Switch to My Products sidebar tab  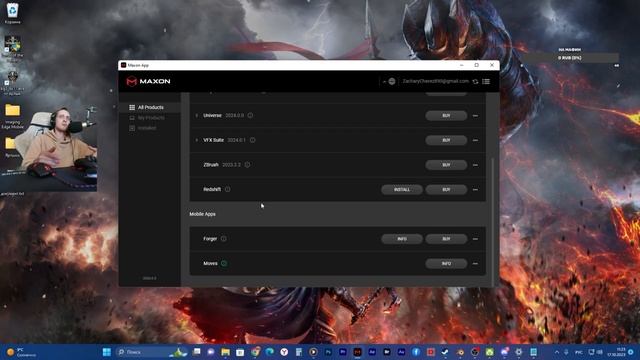click(x=150, y=118)
